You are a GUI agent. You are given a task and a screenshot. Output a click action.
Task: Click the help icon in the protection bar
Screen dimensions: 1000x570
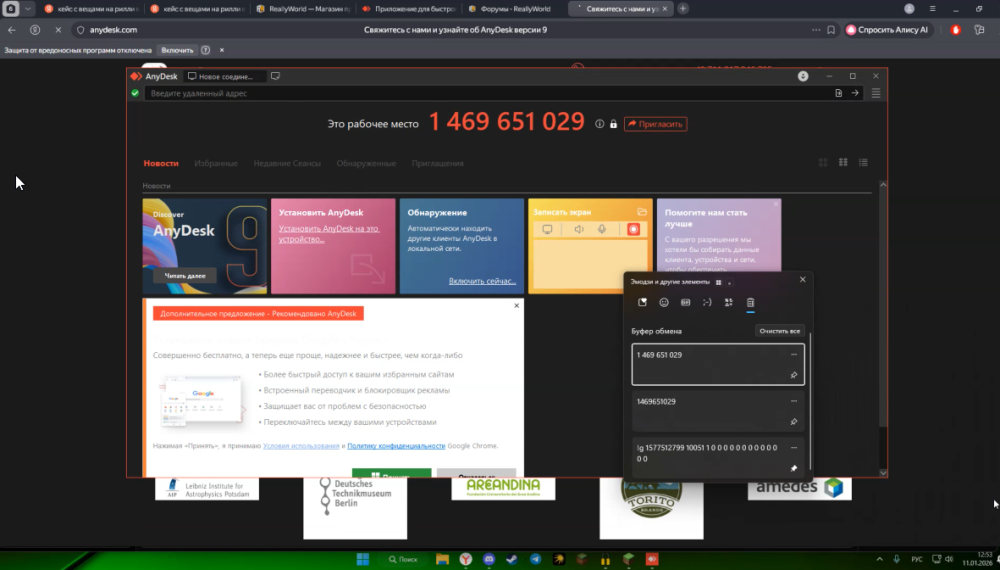point(205,50)
